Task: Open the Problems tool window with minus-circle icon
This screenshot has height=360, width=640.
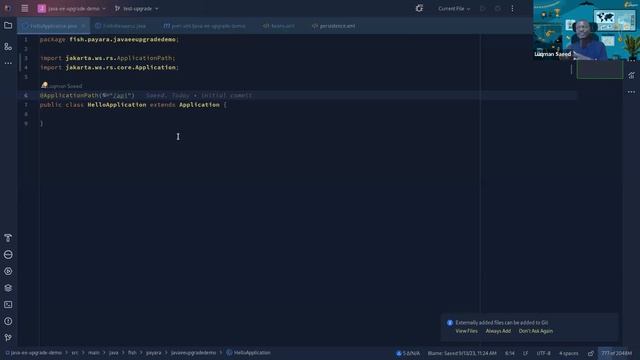Action: tap(8, 255)
